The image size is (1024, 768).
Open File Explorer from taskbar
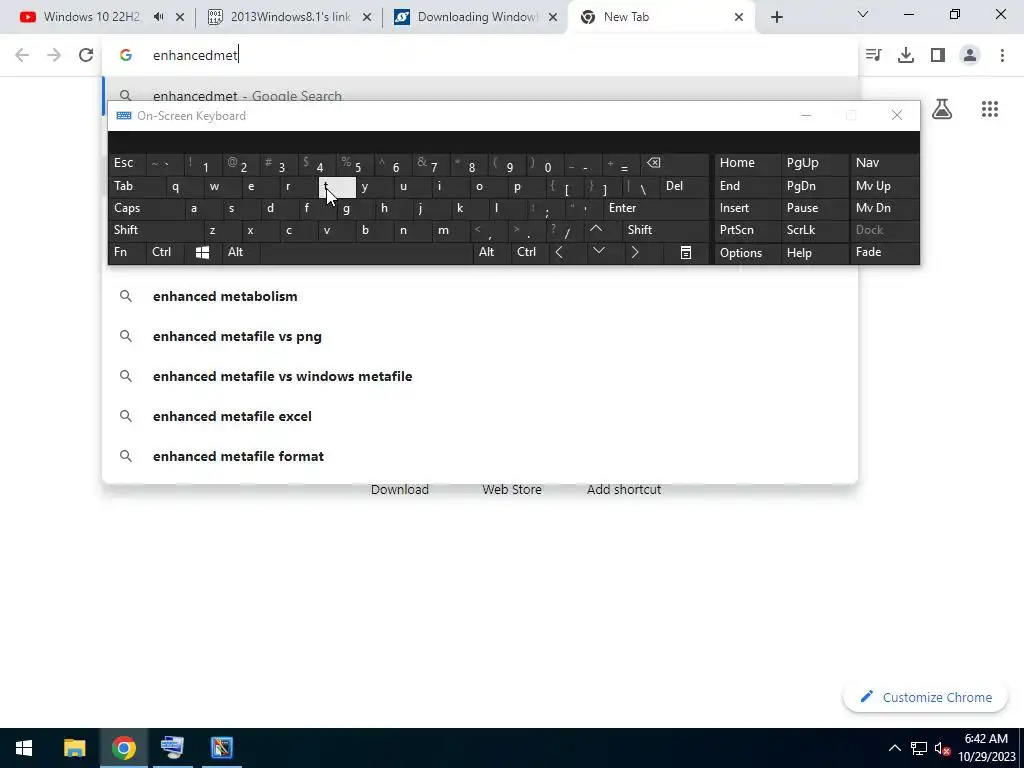coord(74,748)
